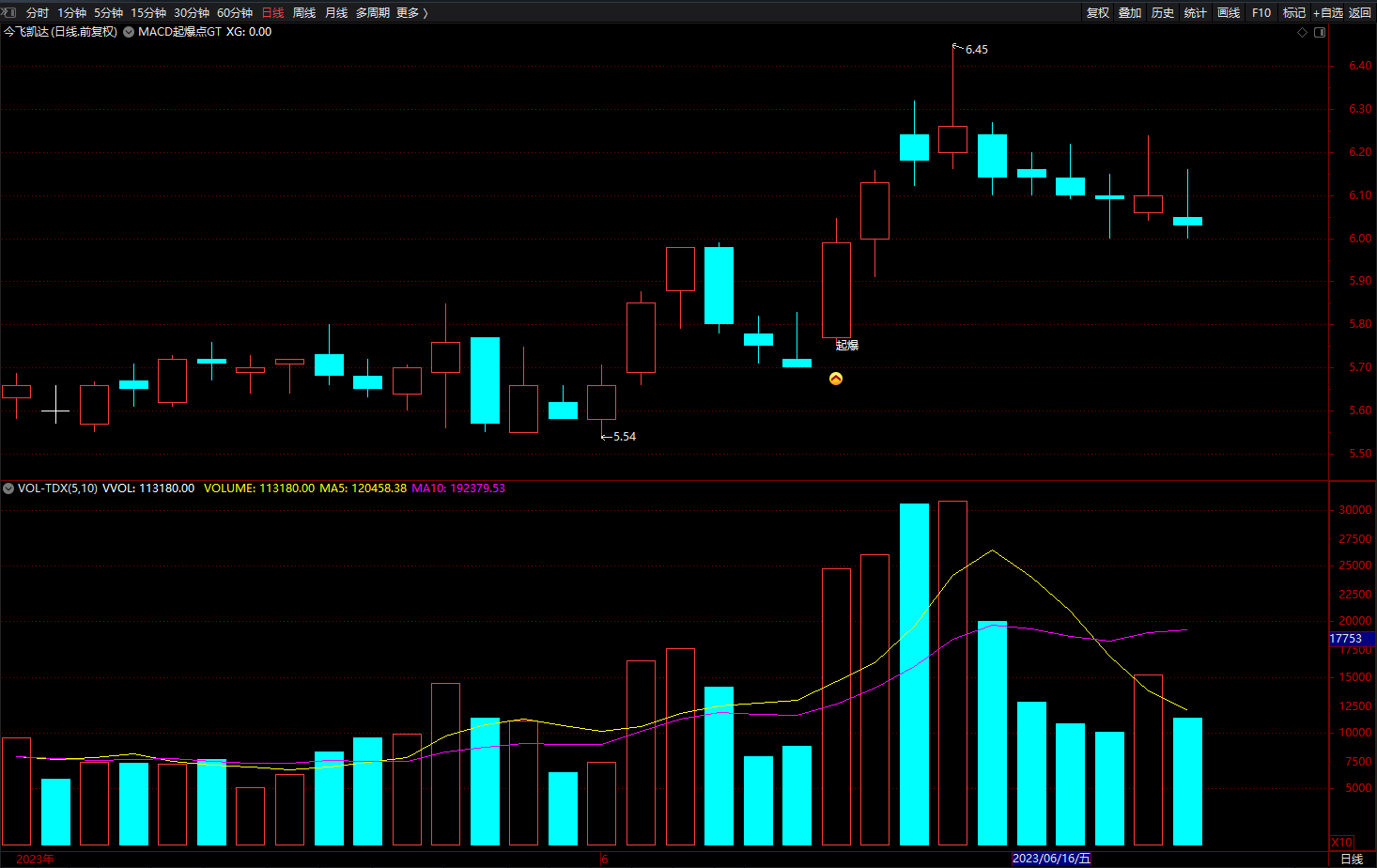Viewport: 1377px width, 868px height.
Task: Open the 统计 statistics button
Action: click(1196, 13)
